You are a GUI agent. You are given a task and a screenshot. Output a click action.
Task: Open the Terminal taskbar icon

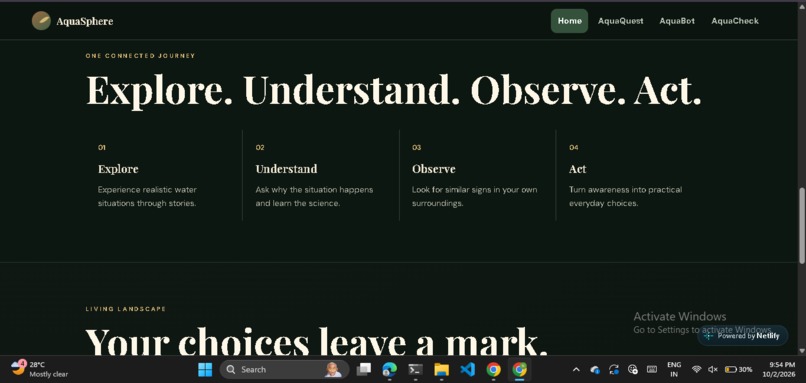point(415,369)
